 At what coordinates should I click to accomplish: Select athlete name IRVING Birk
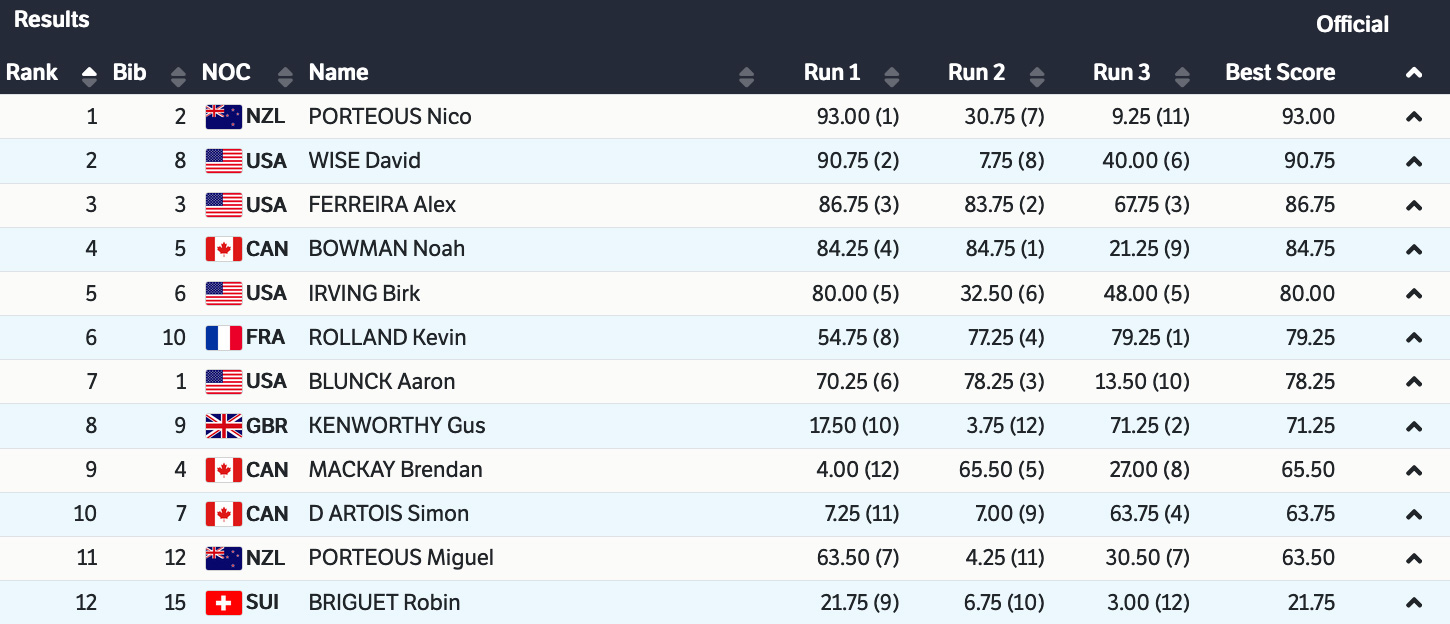(364, 294)
